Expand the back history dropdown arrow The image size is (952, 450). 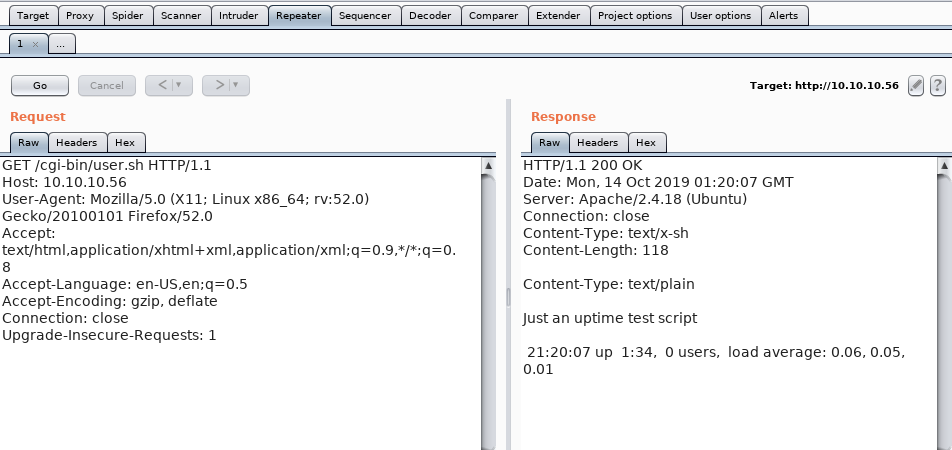[x=179, y=85]
